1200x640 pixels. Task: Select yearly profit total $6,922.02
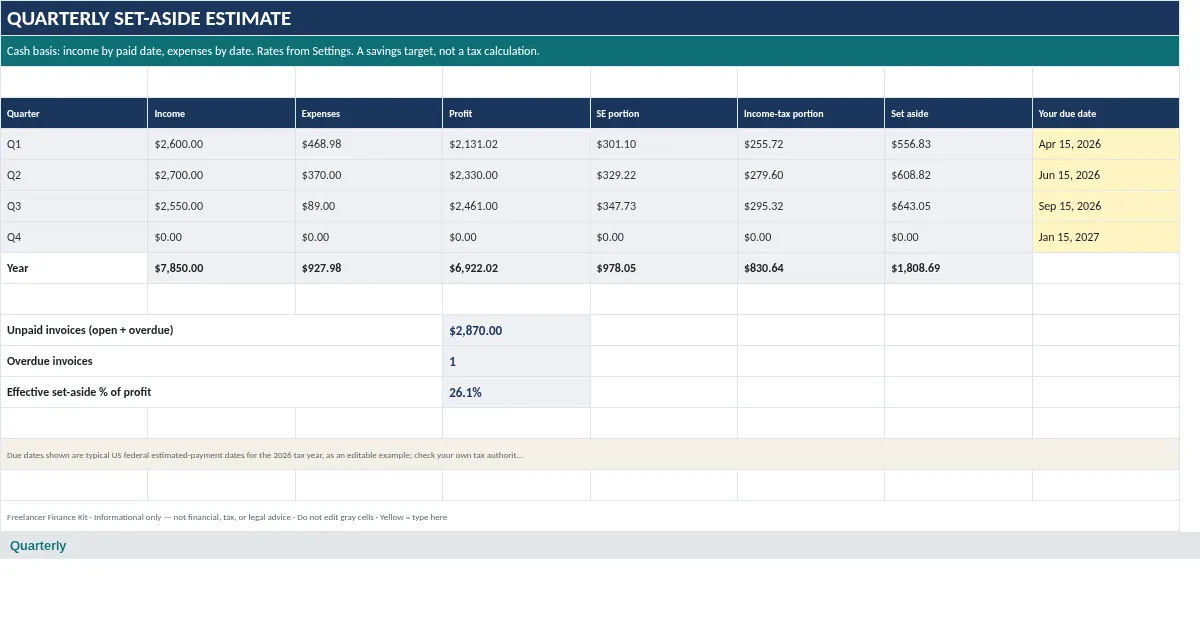tap(516, 268)
